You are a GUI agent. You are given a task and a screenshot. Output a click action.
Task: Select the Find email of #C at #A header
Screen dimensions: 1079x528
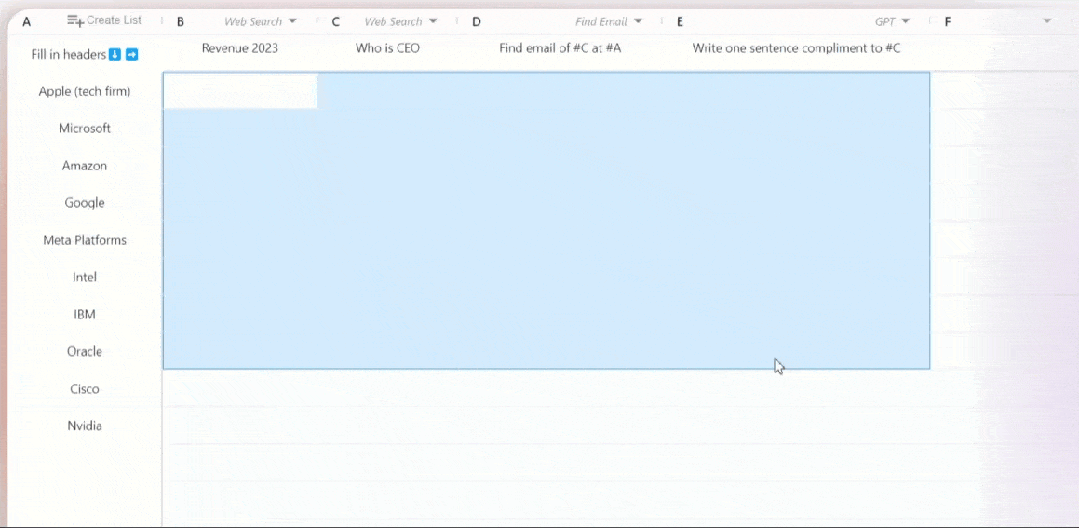[x=560, y=48]
